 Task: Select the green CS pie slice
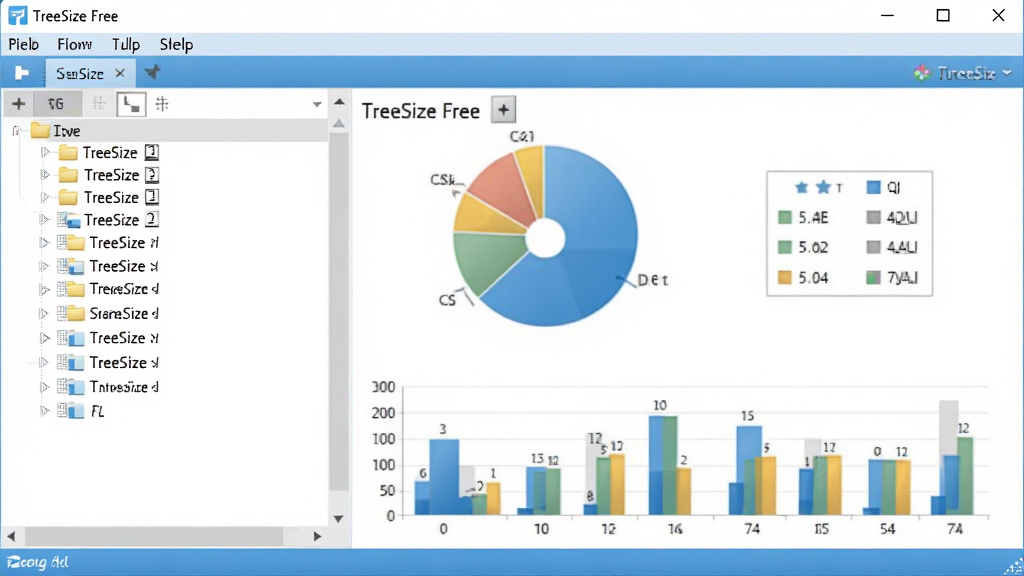488,261
